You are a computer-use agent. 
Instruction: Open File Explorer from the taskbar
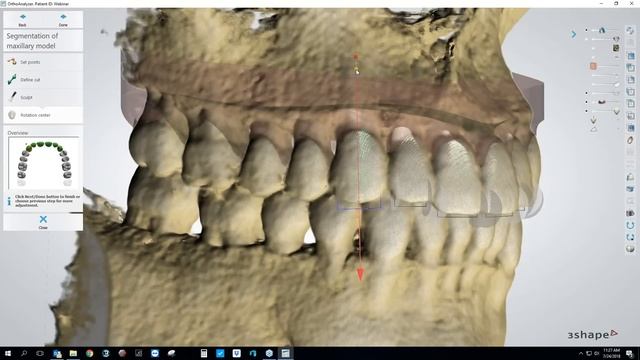pyautogui.click(x=73, y=353)
